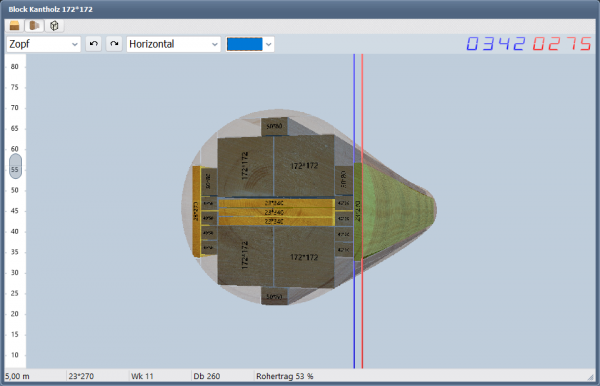Click the Wk 11 status entry
600x386 pixels.
142,376
